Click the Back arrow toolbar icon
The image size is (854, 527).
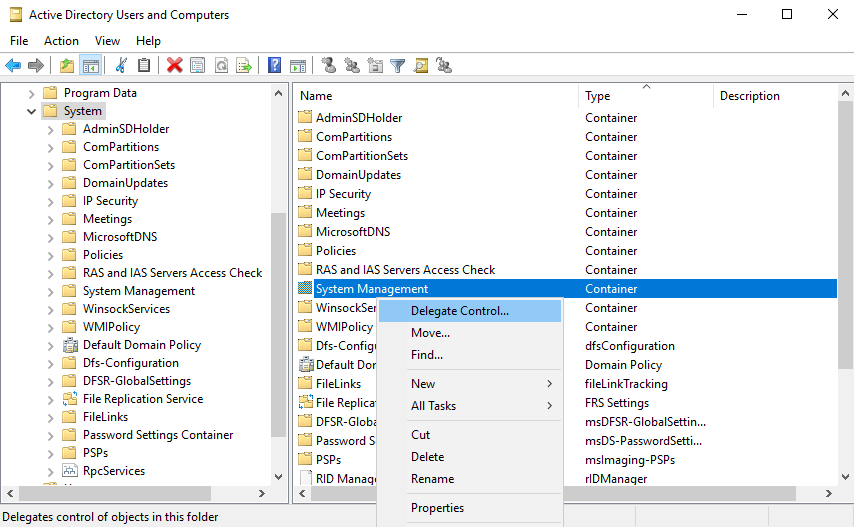point(13,66)
